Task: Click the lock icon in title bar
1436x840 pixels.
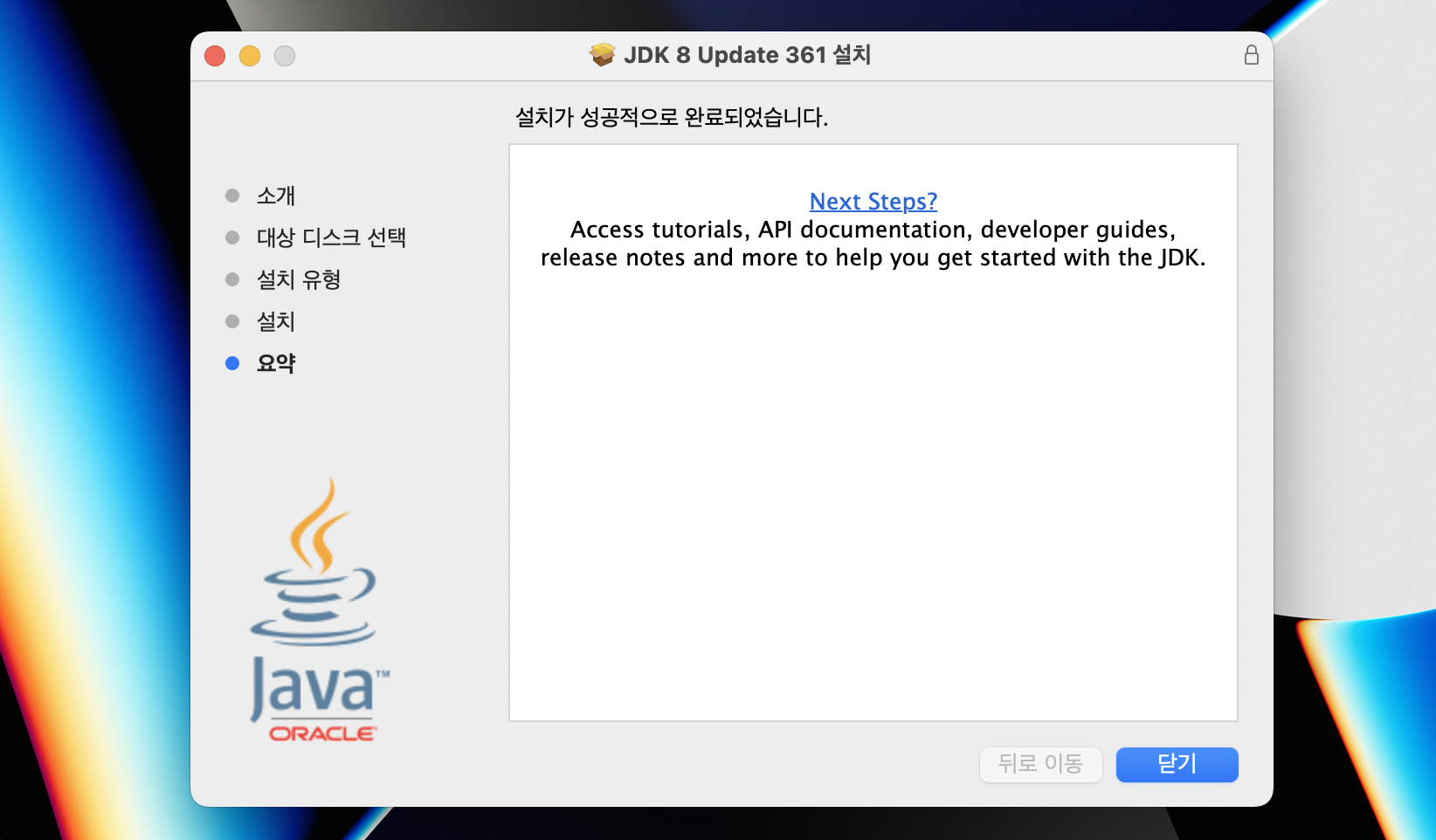Action: (1251, 56)
